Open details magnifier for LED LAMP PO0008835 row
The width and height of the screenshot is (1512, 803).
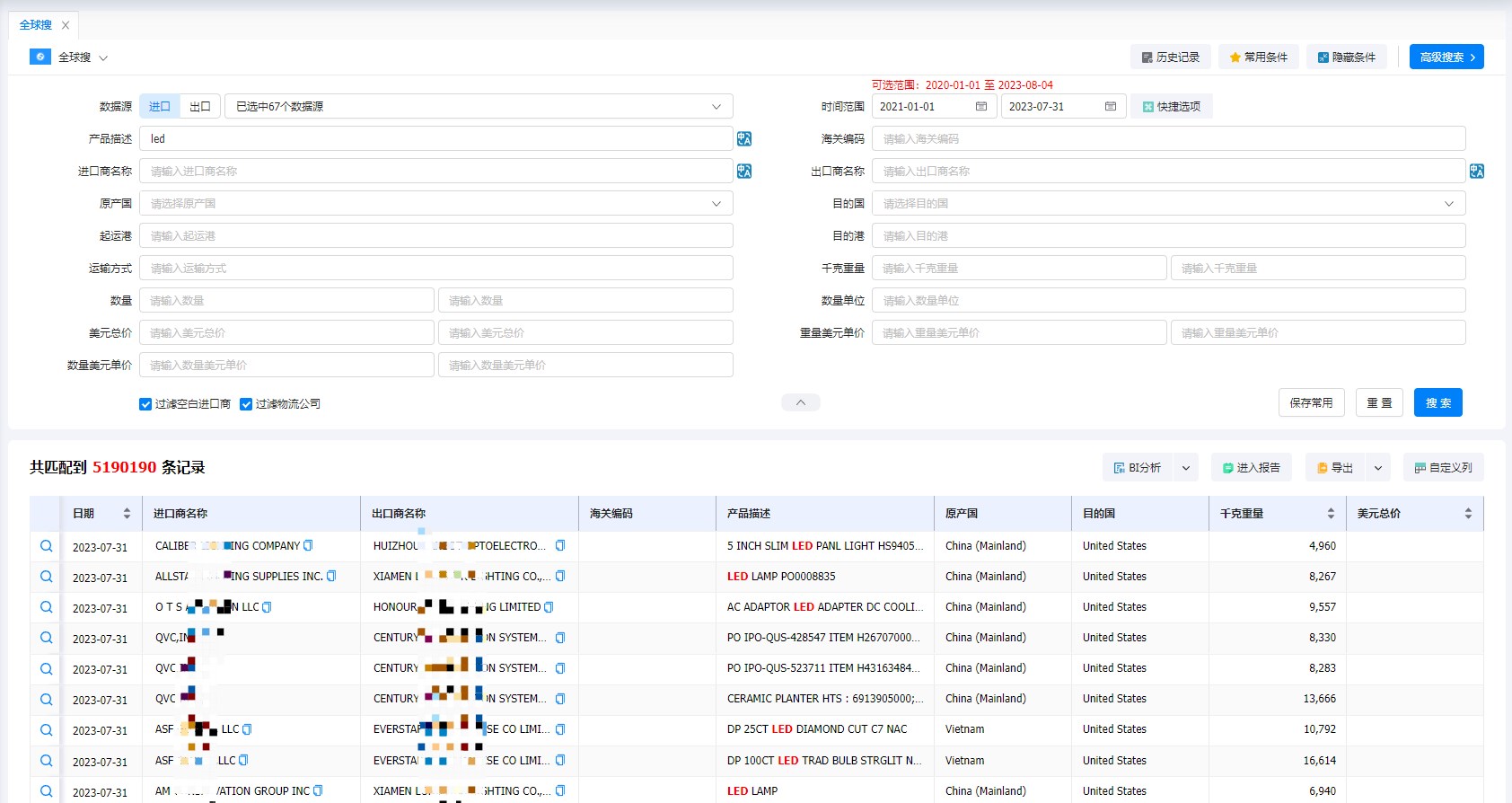(x=46, y=577)
